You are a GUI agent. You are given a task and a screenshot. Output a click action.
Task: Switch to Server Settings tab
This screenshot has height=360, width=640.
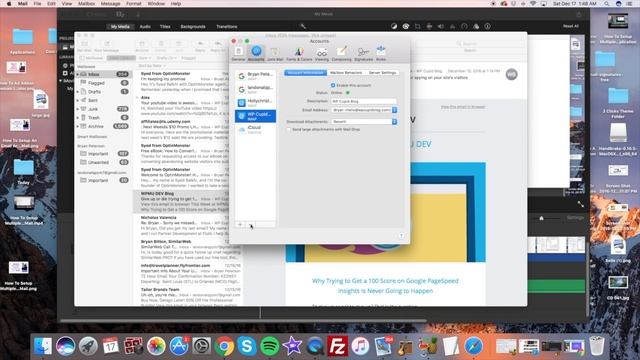tap(382, 73)
